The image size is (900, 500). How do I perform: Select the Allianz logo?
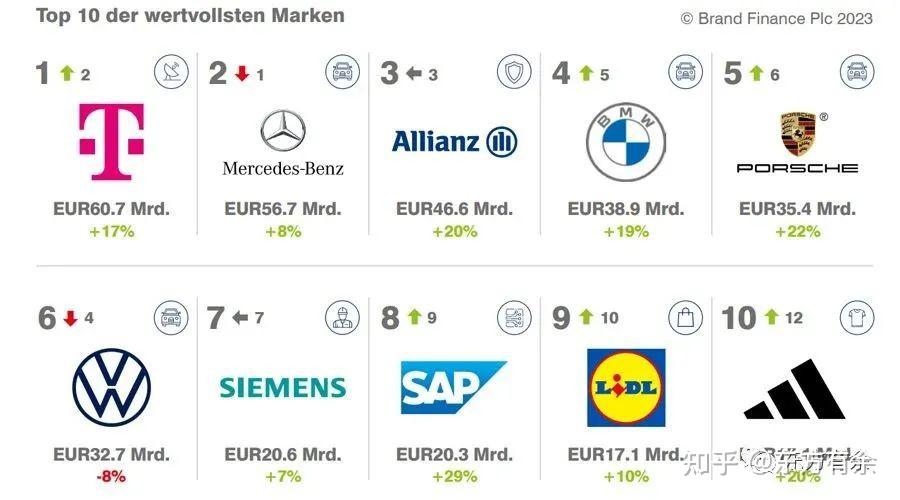(454, 142)
